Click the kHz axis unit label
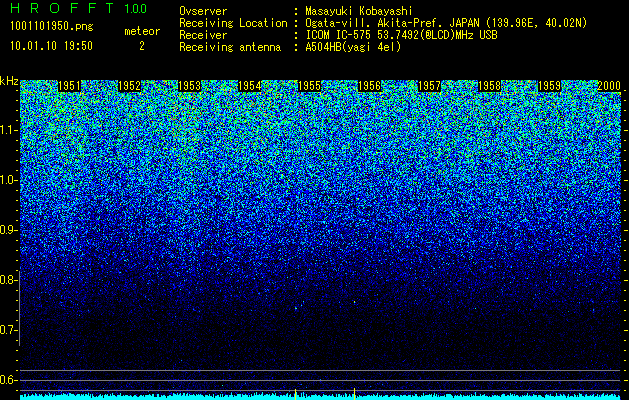Image resolution: width=629 pixels, height=400 pixels. 9,81
